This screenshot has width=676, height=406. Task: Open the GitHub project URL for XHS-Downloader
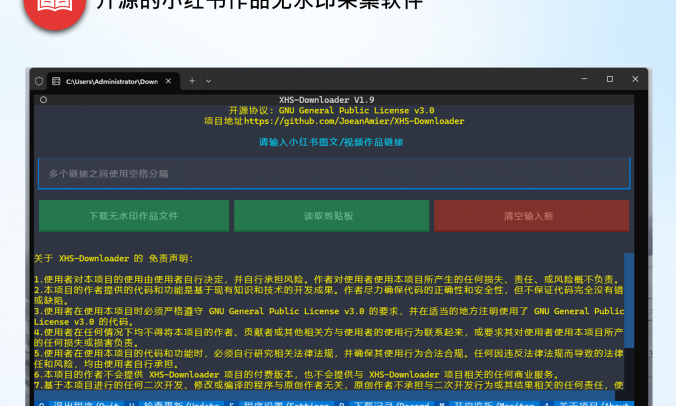coord(354,121)
